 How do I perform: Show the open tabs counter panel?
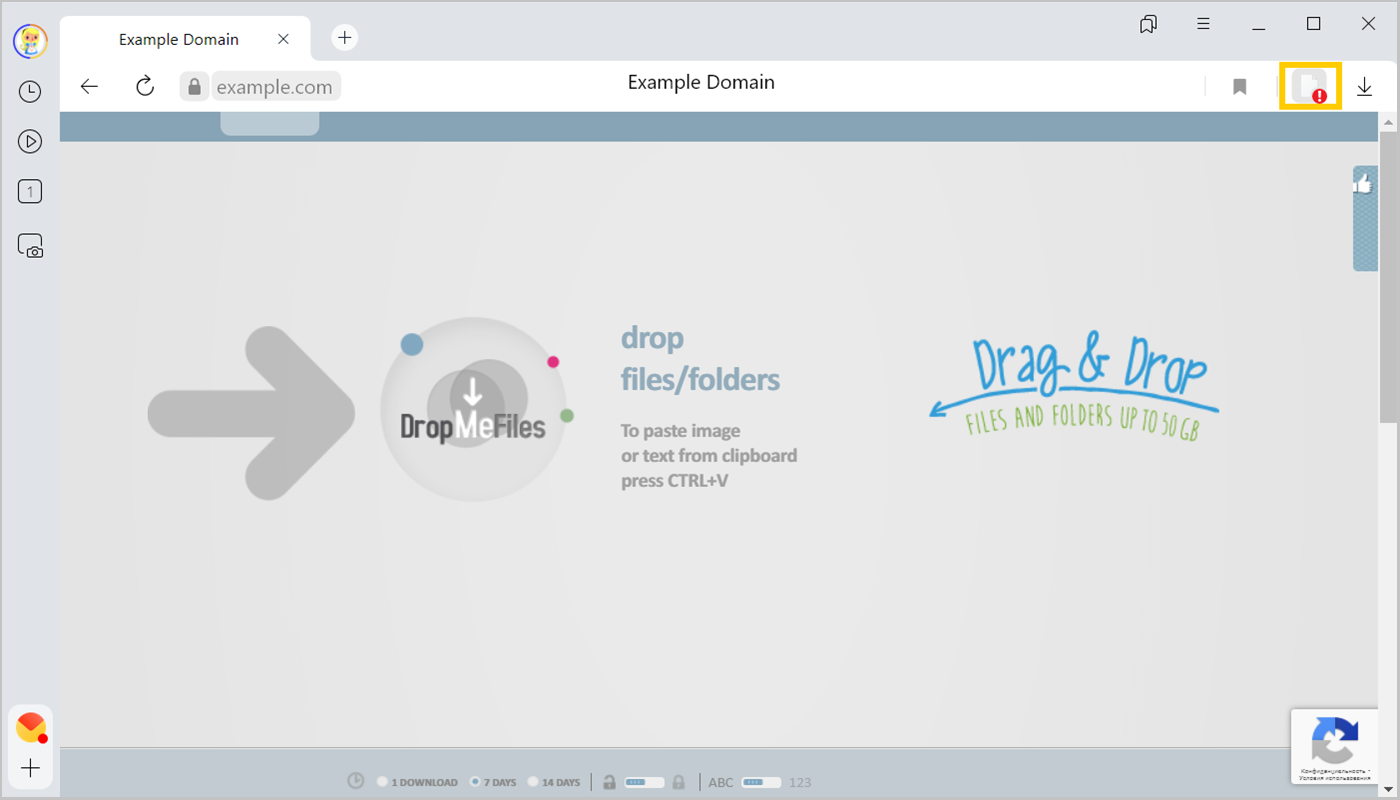[30, 192]
